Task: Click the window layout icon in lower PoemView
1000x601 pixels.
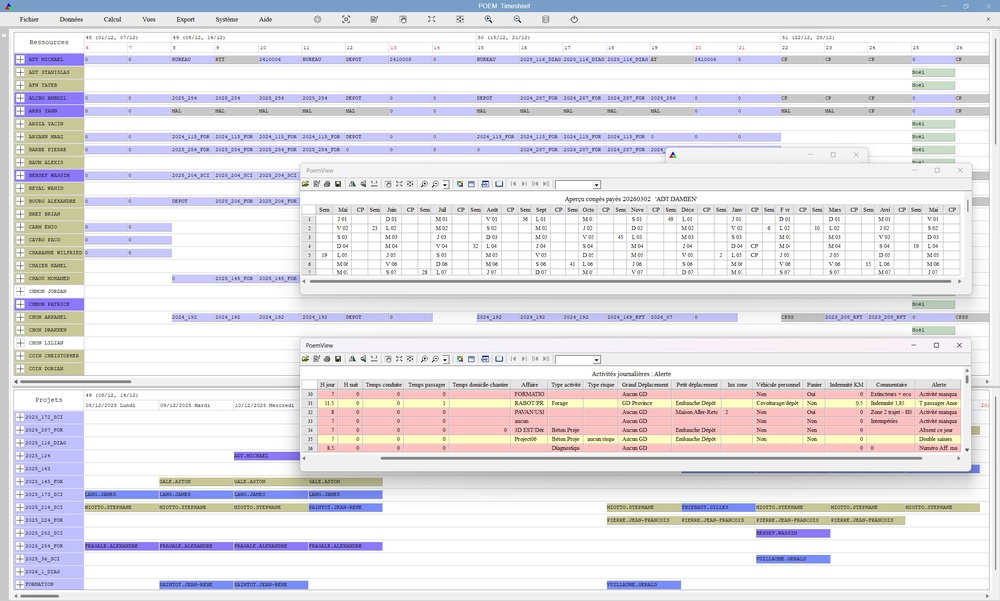Action: [471, 359]
